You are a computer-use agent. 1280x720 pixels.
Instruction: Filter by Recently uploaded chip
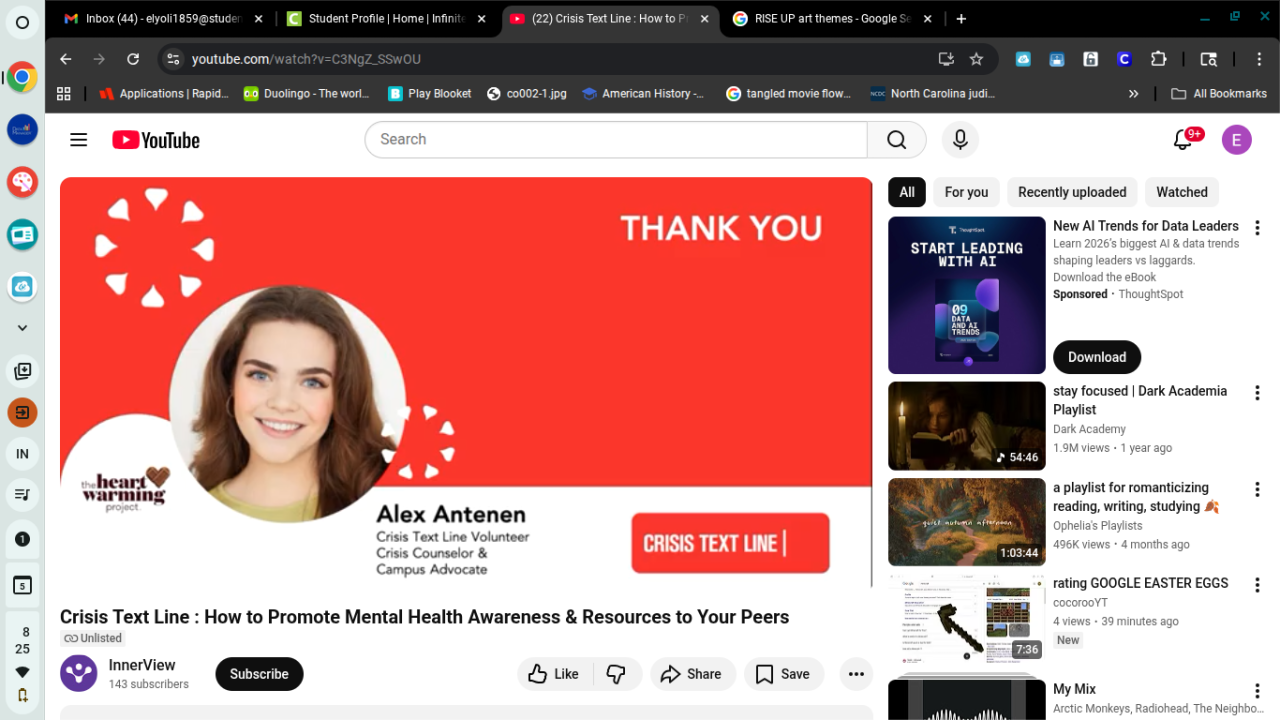[x=1072, y=192]
